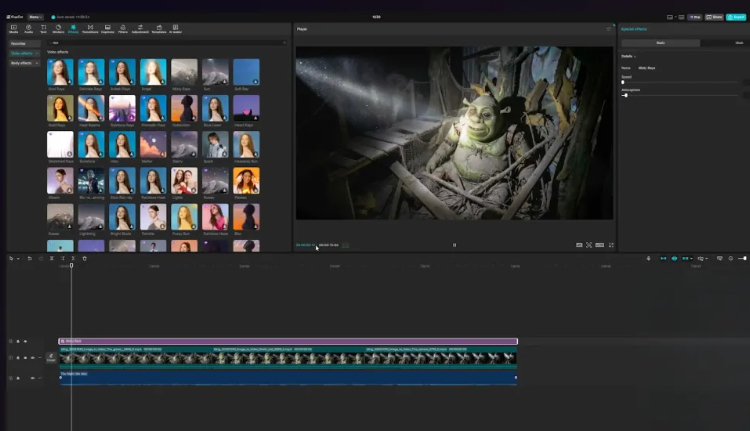Viewport: 750px width, 431px height.
Task: Expand the Video effects category
Action: pyautogui.click(x=23, y=53)
